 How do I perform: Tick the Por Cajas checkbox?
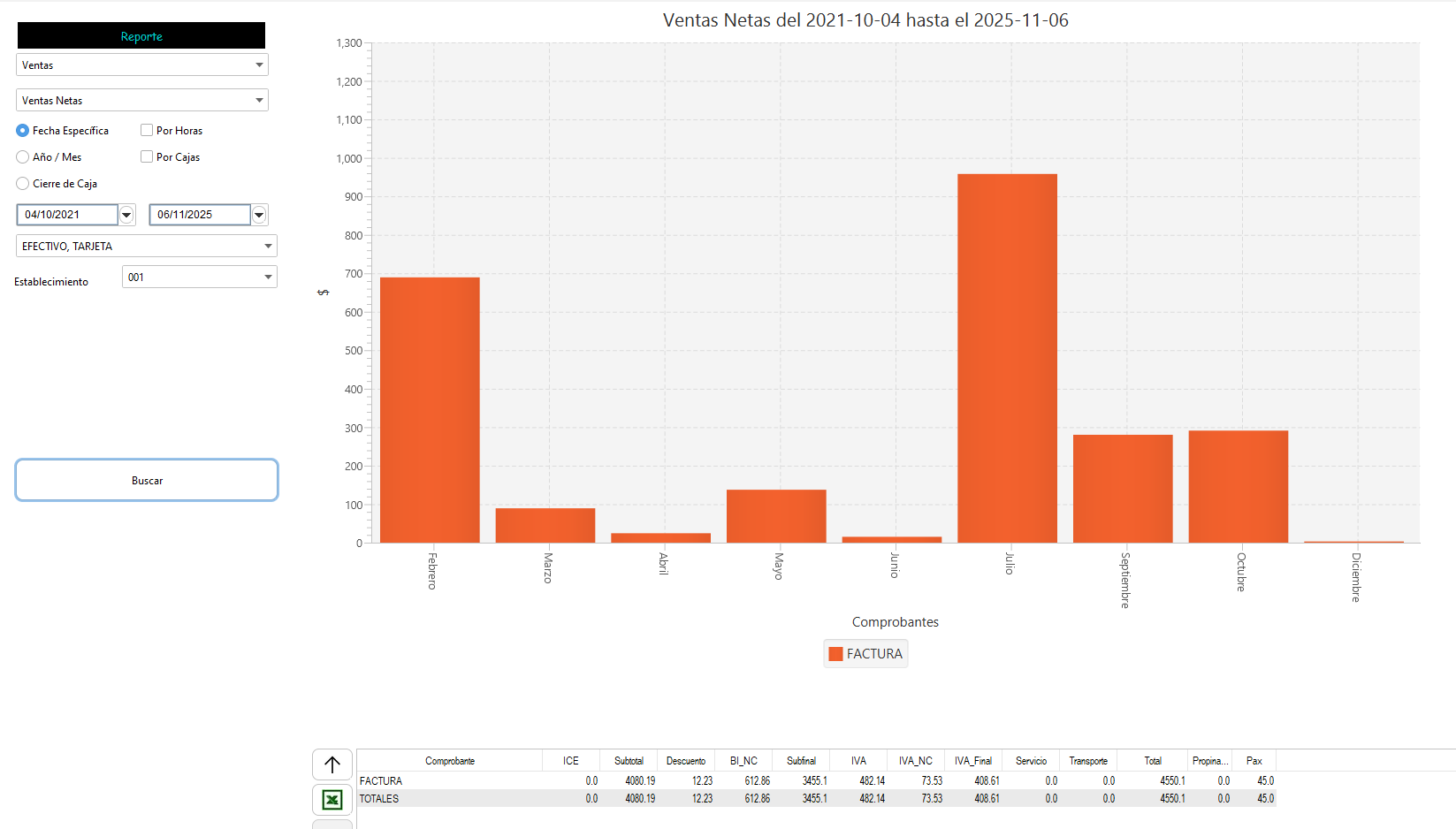tap(147, 157)
